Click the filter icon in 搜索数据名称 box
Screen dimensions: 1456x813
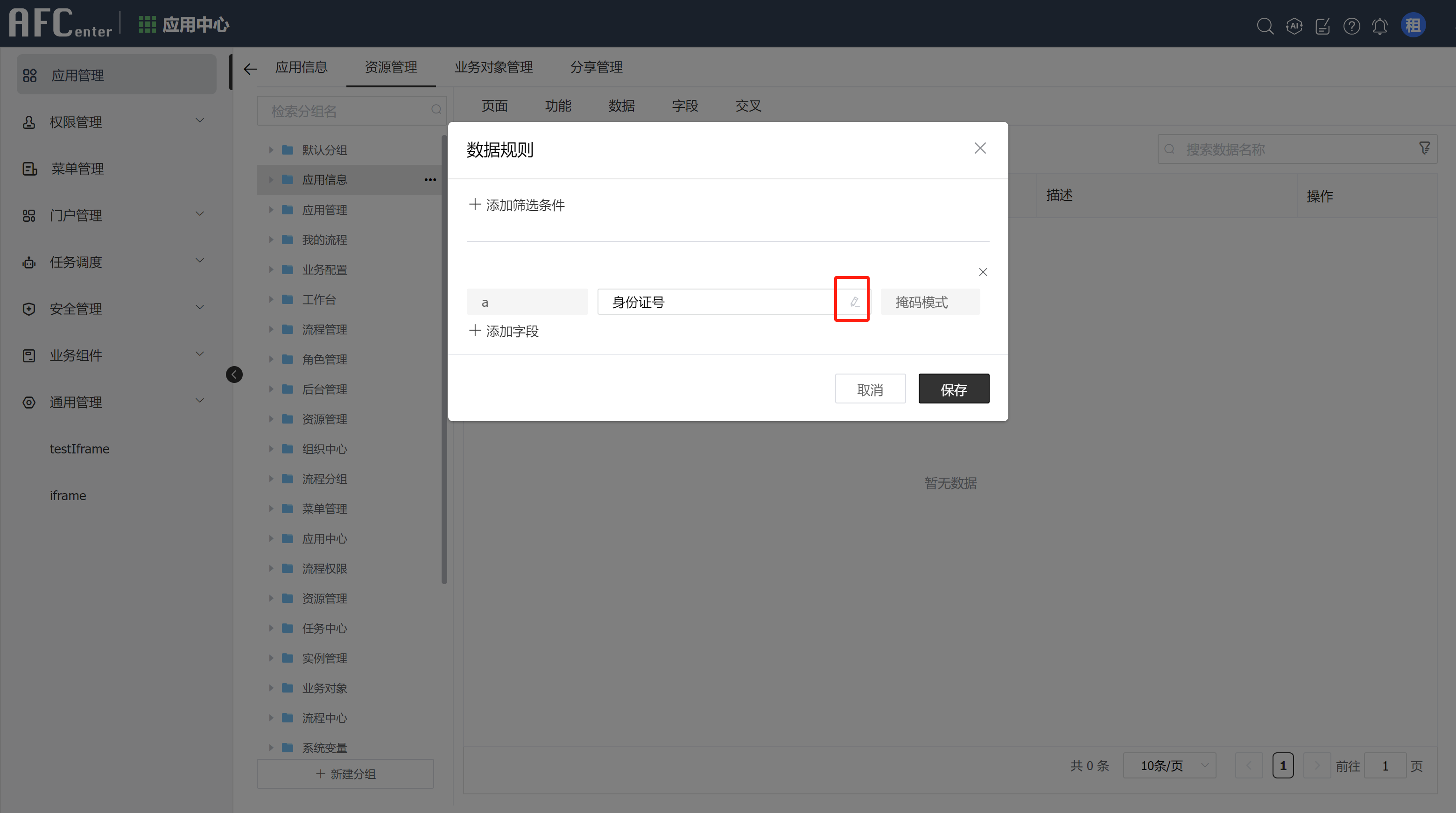1424,148
